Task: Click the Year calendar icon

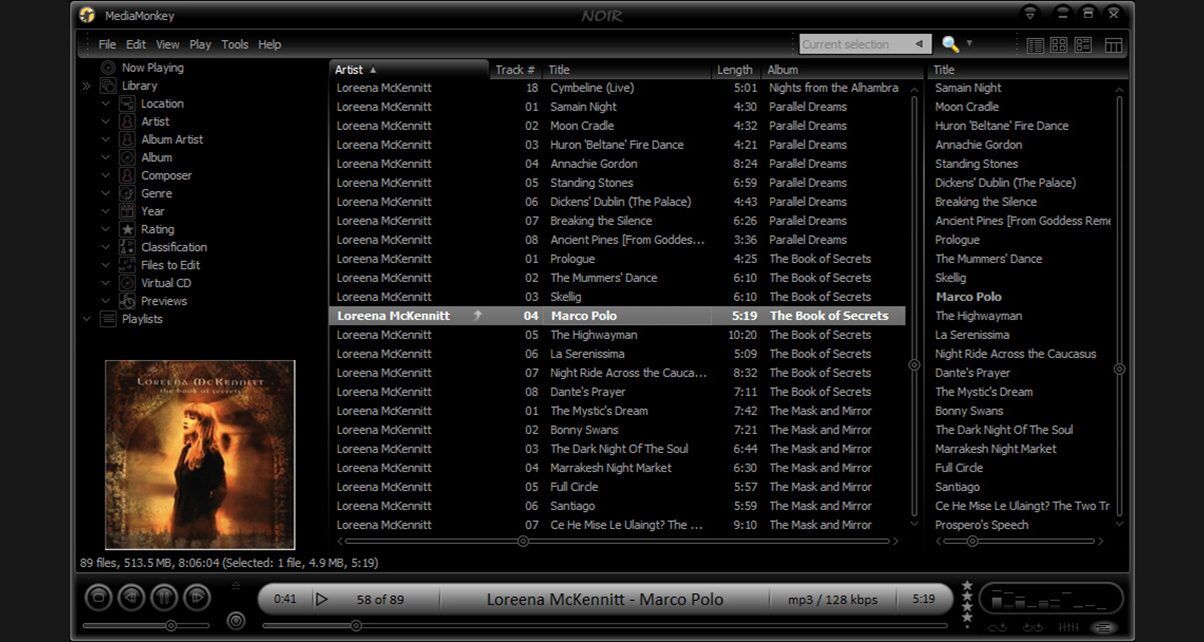Action: (127, 212)
